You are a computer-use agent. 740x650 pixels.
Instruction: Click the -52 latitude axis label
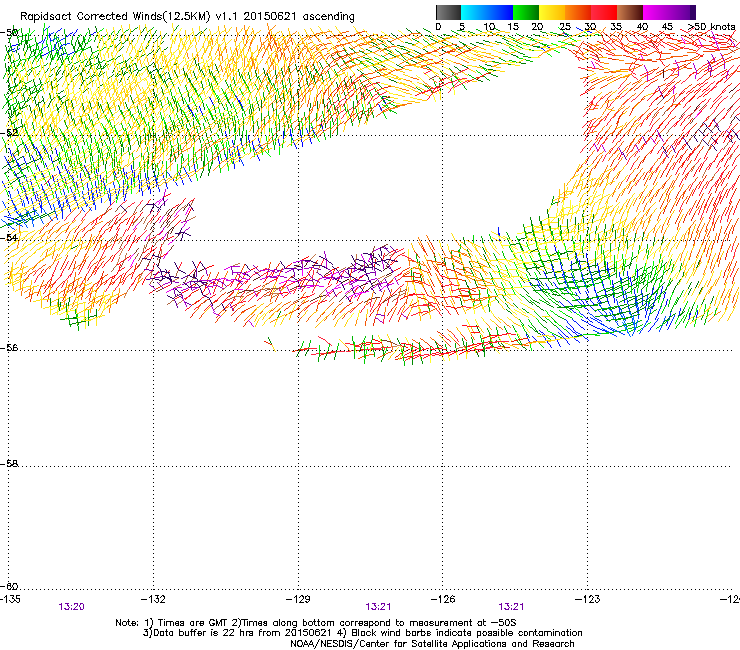point(9,133)
